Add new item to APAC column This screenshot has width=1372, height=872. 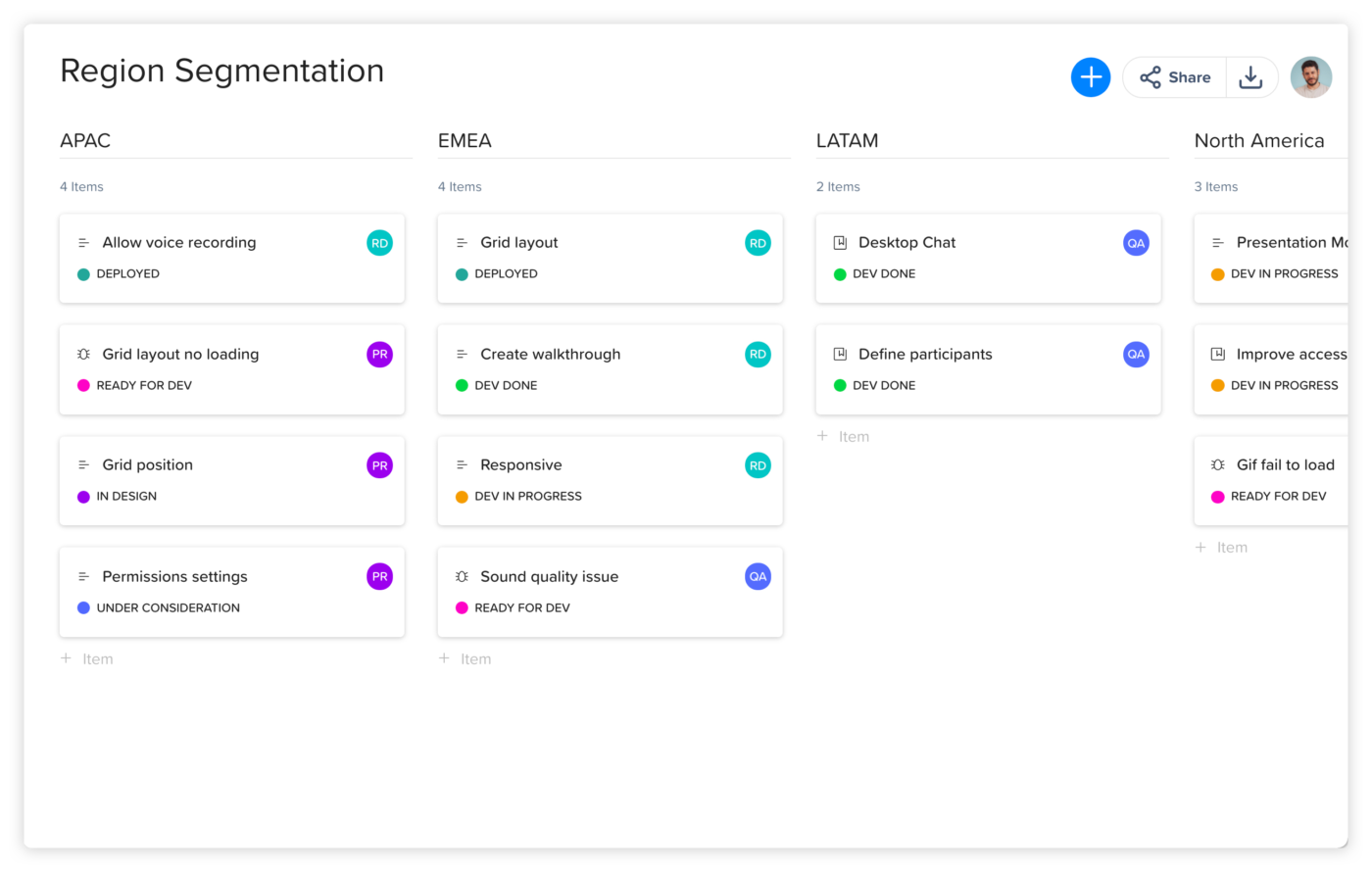[87, 659]
